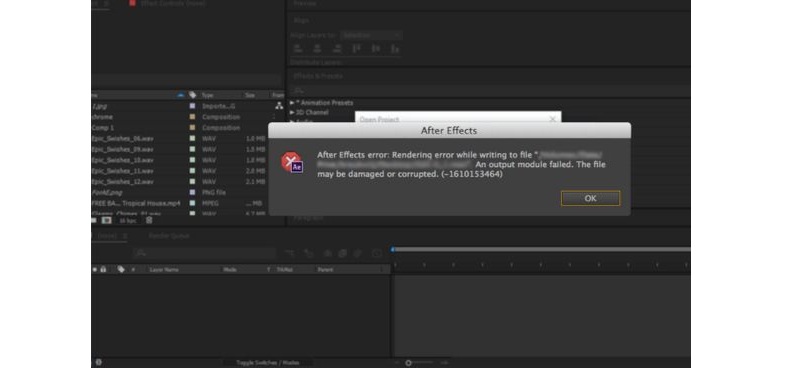
Task: Click the label color swatch of Comp 1
Action: point(192,128)
